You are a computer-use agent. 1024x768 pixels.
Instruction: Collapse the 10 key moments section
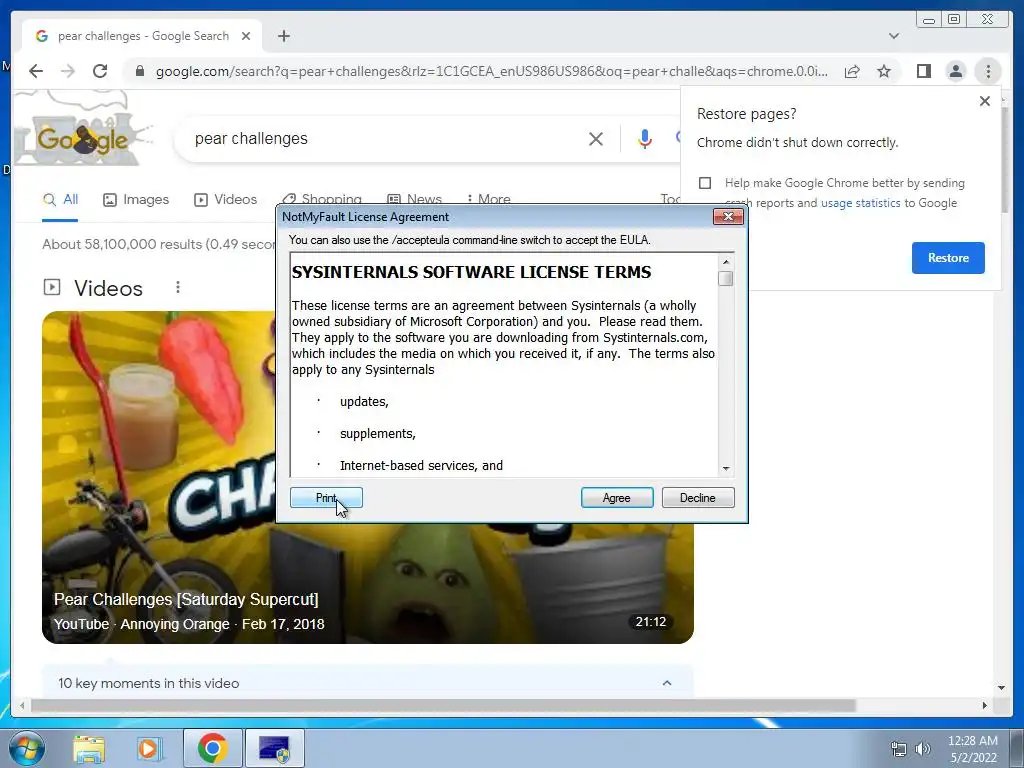click(x=667, y=683)
